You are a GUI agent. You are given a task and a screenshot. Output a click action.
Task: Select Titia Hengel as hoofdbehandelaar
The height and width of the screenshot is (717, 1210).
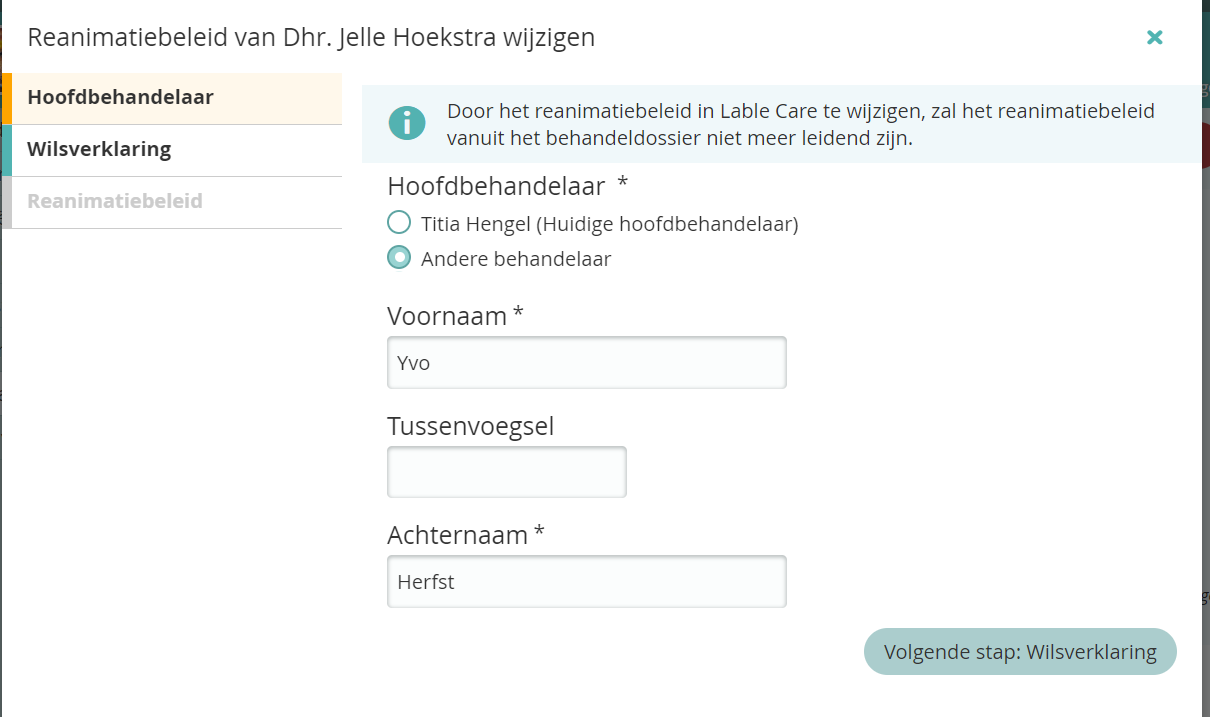coord(399,223)
